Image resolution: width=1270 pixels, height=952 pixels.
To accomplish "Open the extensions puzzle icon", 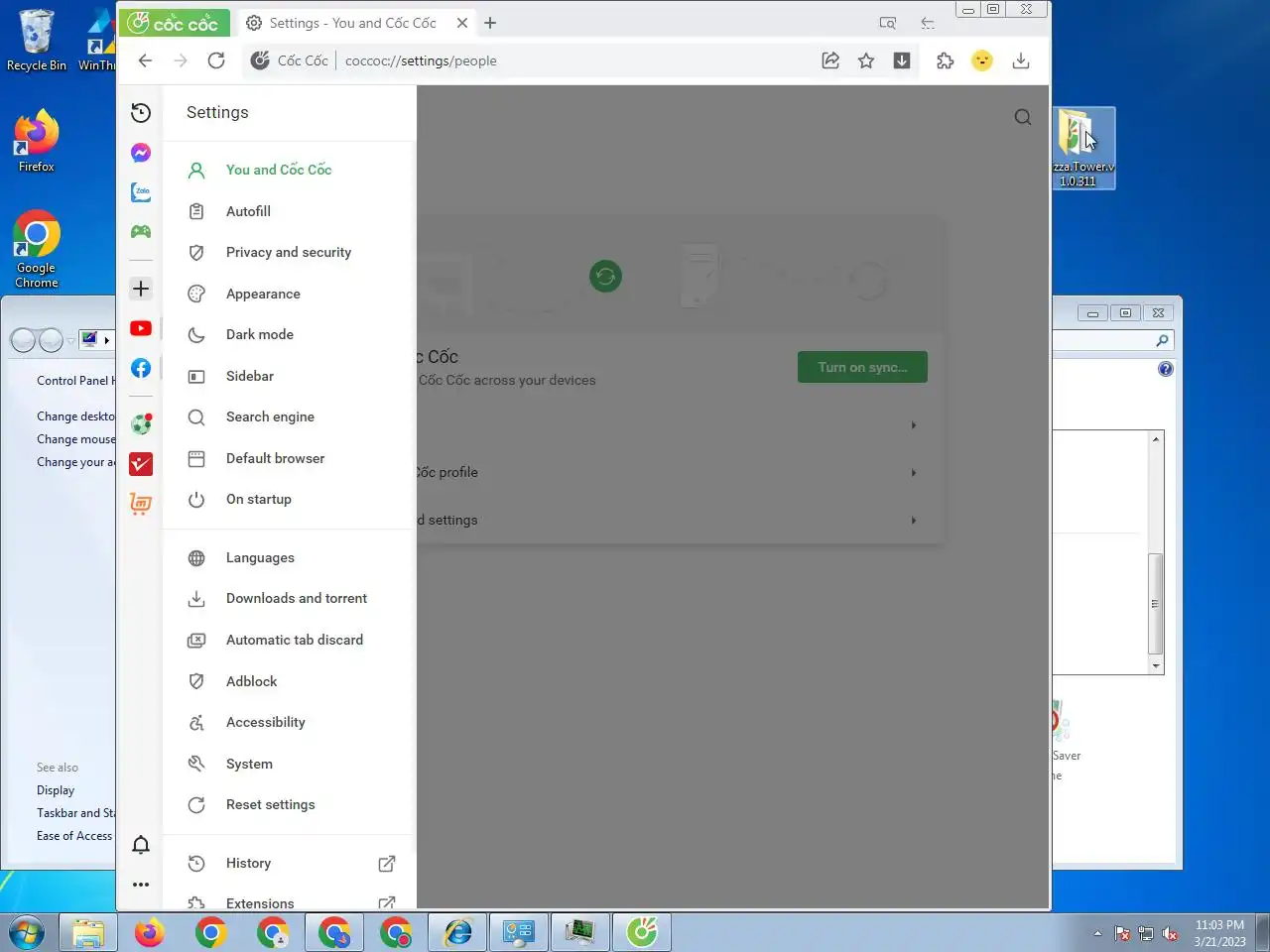I will (946, 60).
